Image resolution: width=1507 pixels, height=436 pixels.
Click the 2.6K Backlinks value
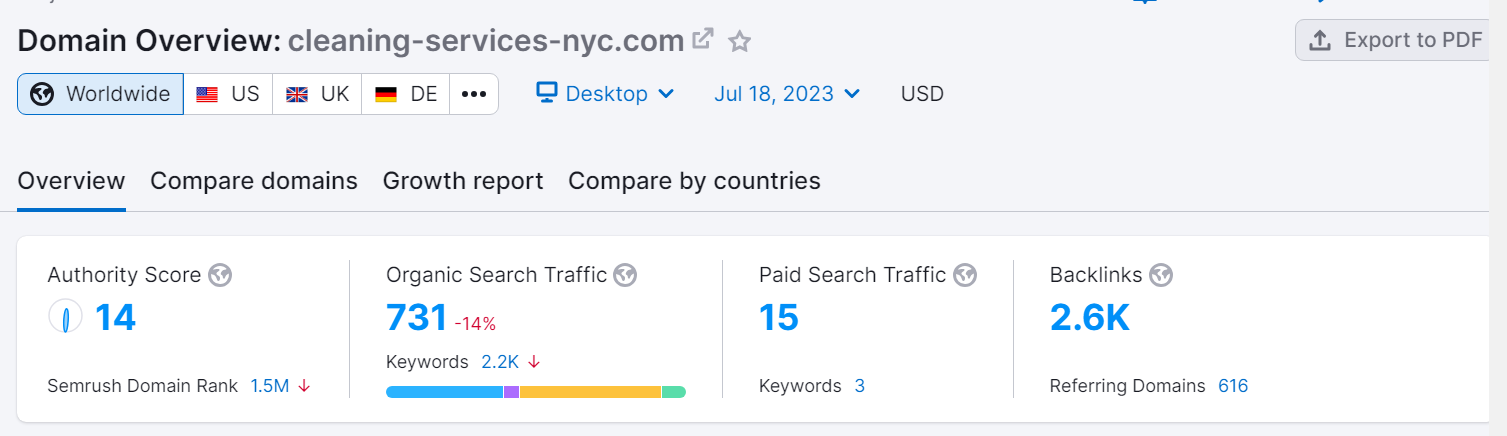pyautogui.click(x=1089, y=318)
